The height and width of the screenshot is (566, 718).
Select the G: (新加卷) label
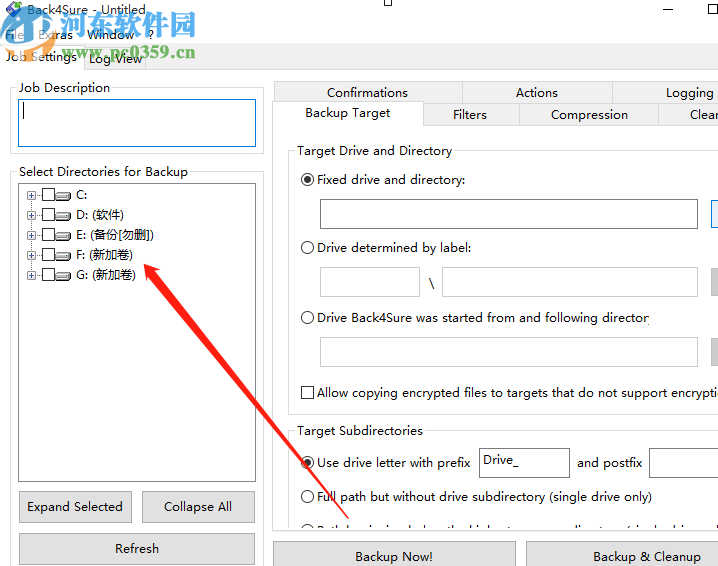tap(106, 275)
